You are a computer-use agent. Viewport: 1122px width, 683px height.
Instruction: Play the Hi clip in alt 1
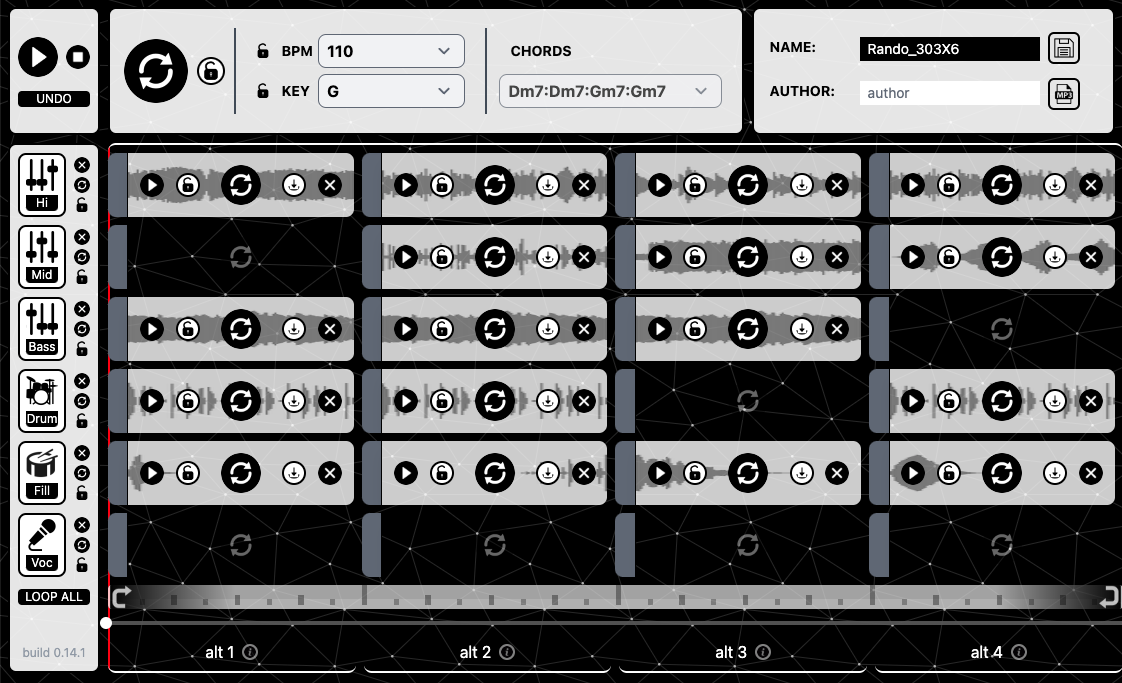click(152, 185)
